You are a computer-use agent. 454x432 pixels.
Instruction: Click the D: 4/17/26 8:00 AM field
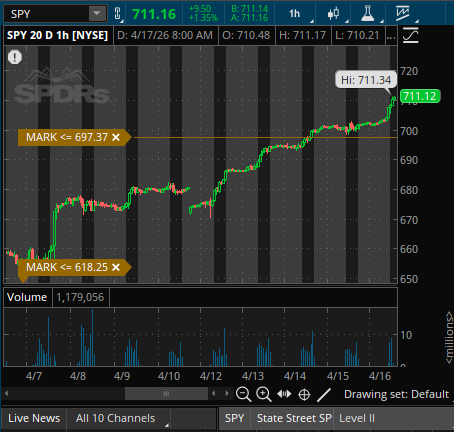165,35
